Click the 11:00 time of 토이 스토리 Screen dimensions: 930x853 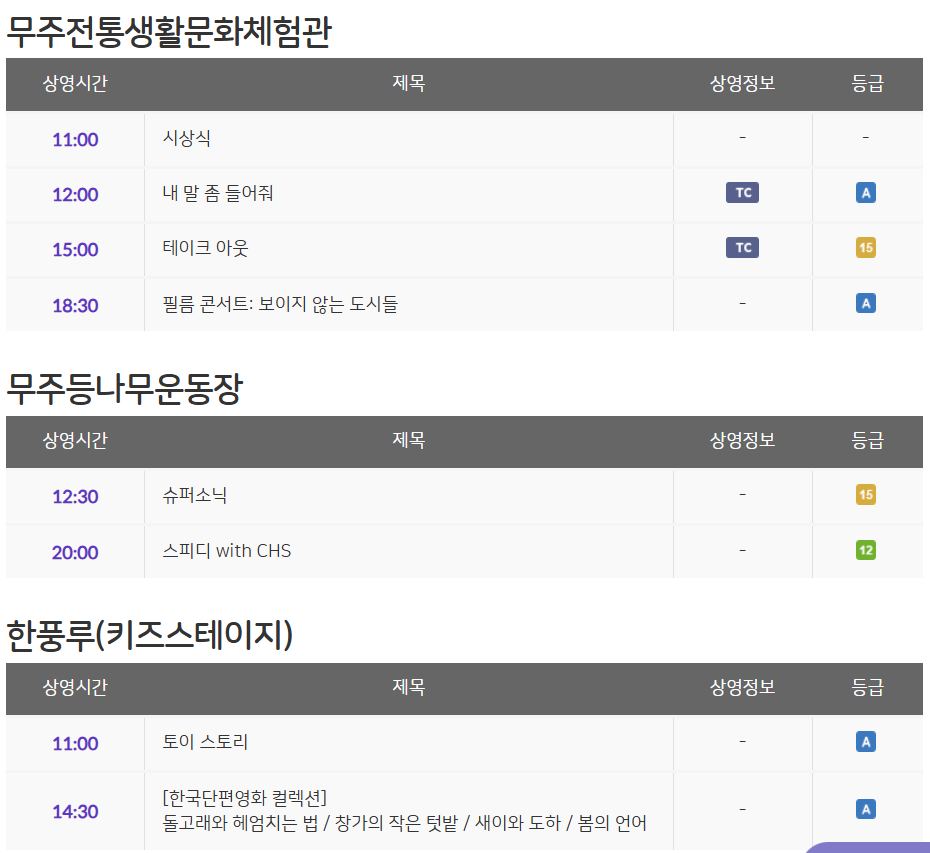pos(75,743)
